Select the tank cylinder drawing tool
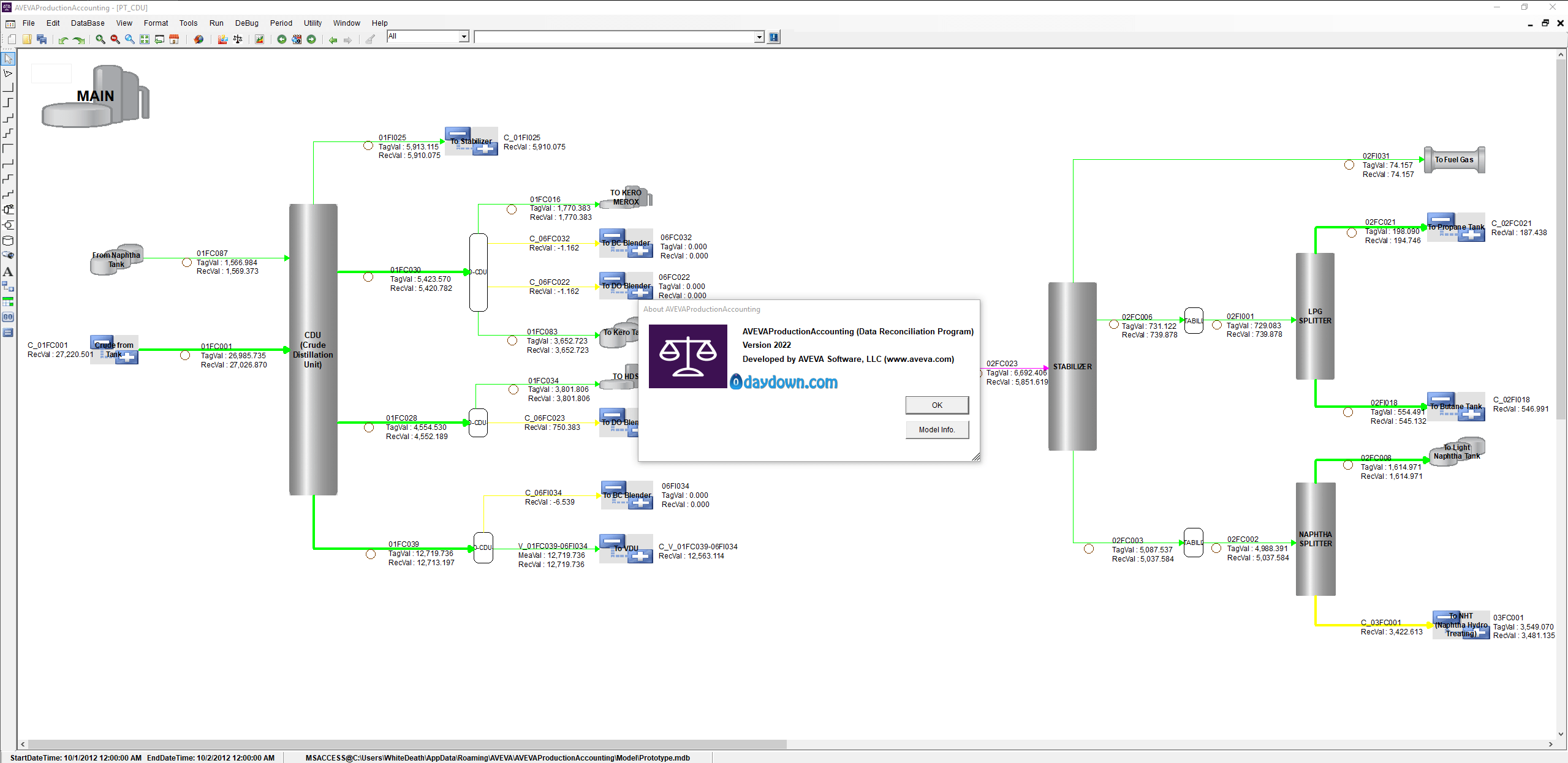The width and height of the screenshot is (1568, 763). click(8, 241)
